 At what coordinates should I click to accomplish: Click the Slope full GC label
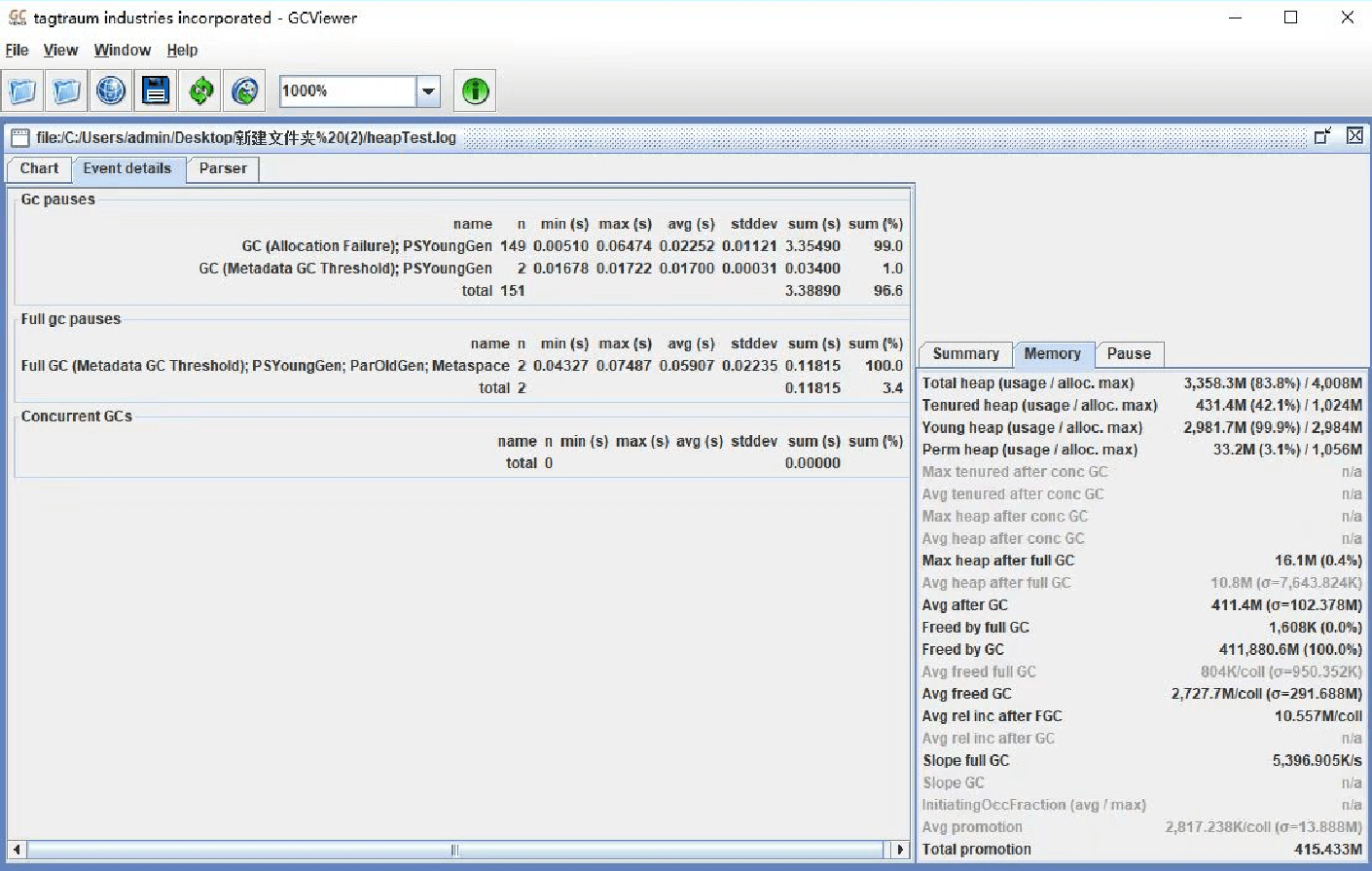tap(966, 762)
